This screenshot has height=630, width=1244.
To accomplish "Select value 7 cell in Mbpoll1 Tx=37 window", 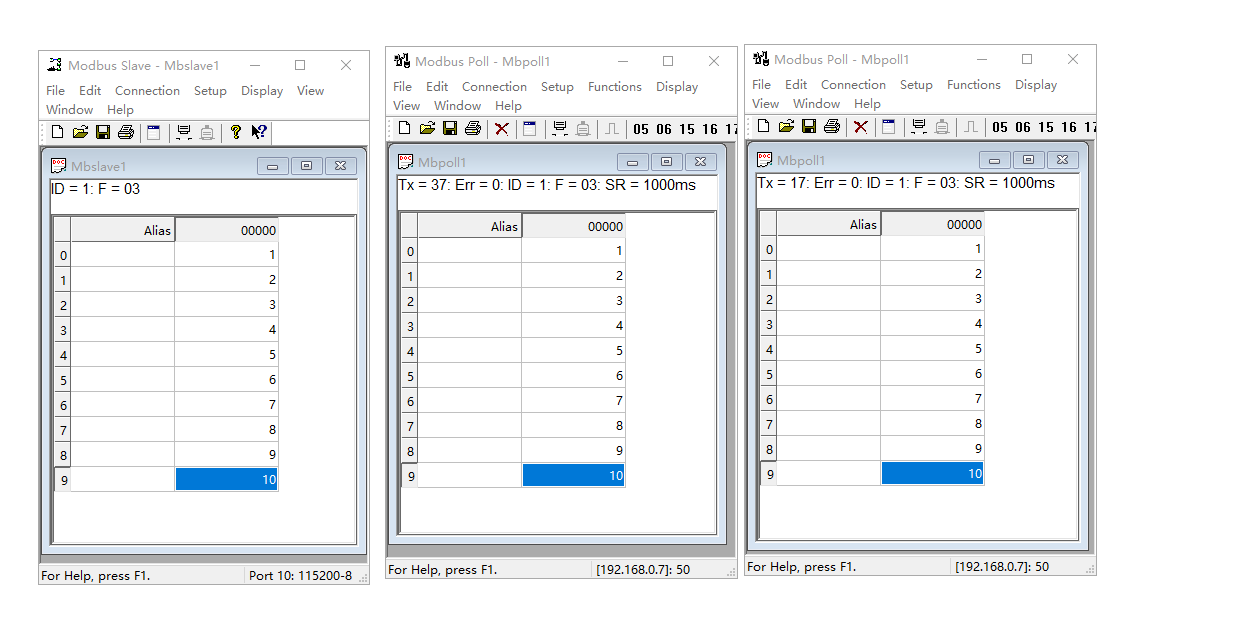I will pos(574,401).
